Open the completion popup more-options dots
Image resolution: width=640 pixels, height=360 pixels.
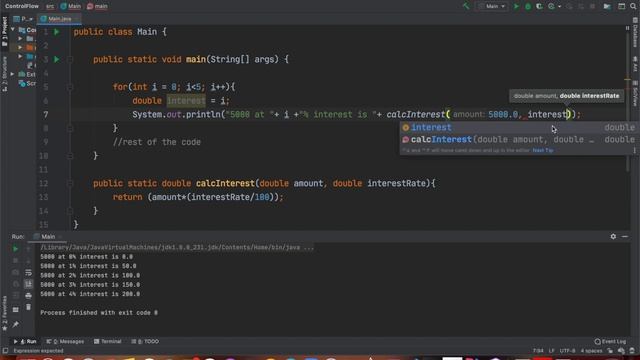point(634,150)
